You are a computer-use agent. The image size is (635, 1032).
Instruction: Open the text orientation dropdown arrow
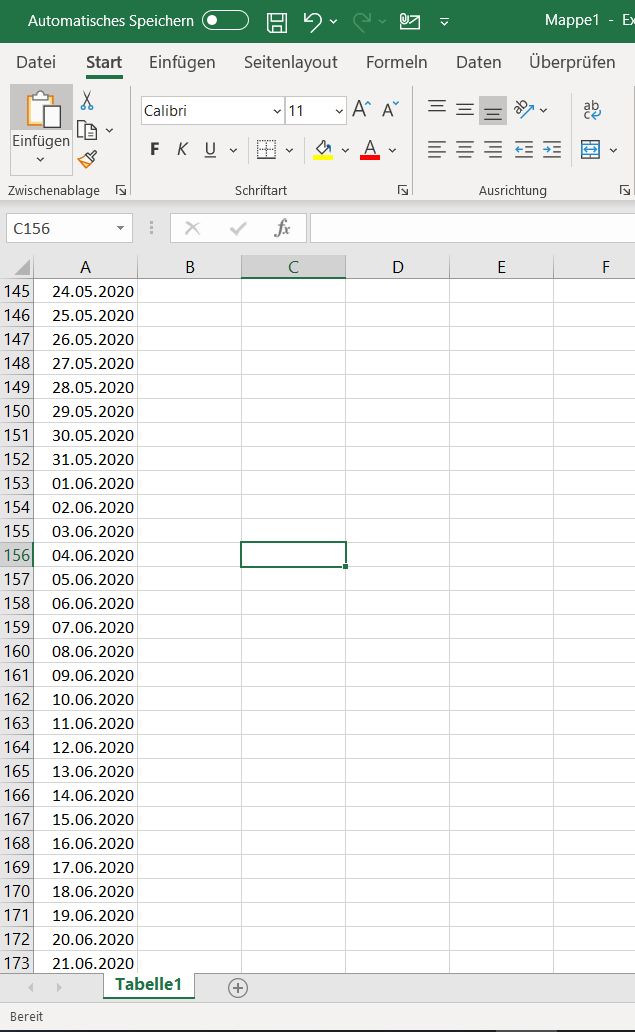tap(544, 110)
